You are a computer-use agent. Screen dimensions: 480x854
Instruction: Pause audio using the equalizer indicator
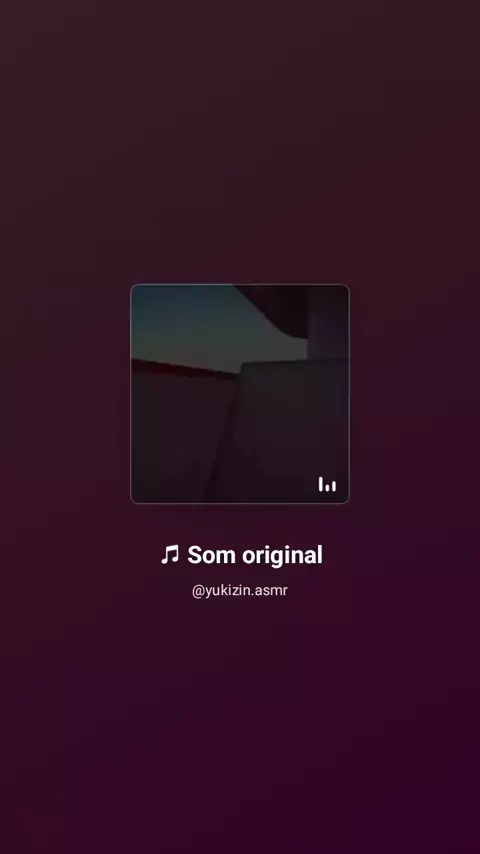[327, 484]
